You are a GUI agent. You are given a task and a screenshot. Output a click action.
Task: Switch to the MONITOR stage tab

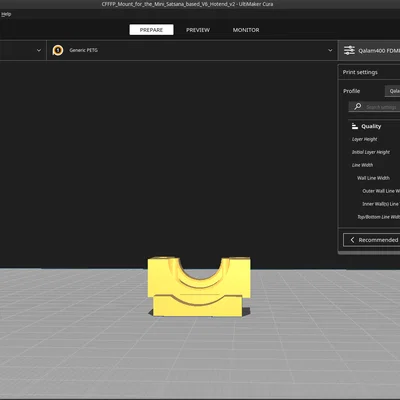[246, 30]
